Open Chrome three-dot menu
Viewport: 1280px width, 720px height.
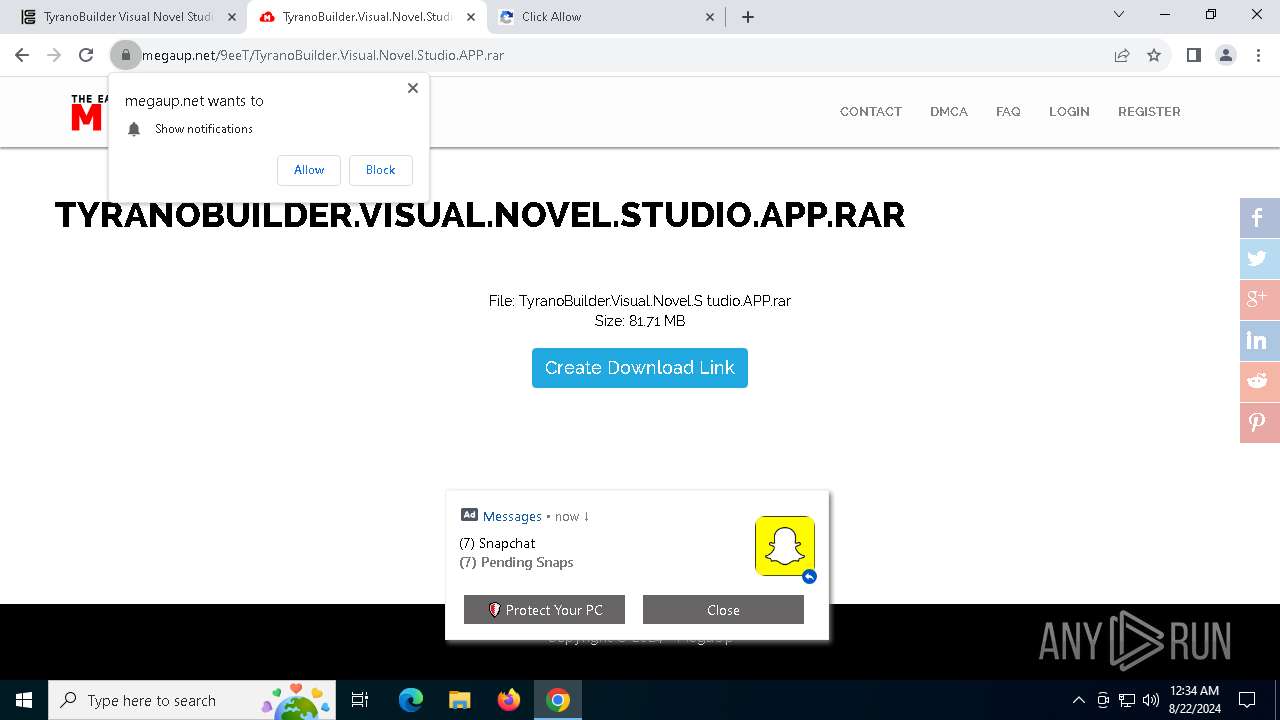pos(1258,55)
